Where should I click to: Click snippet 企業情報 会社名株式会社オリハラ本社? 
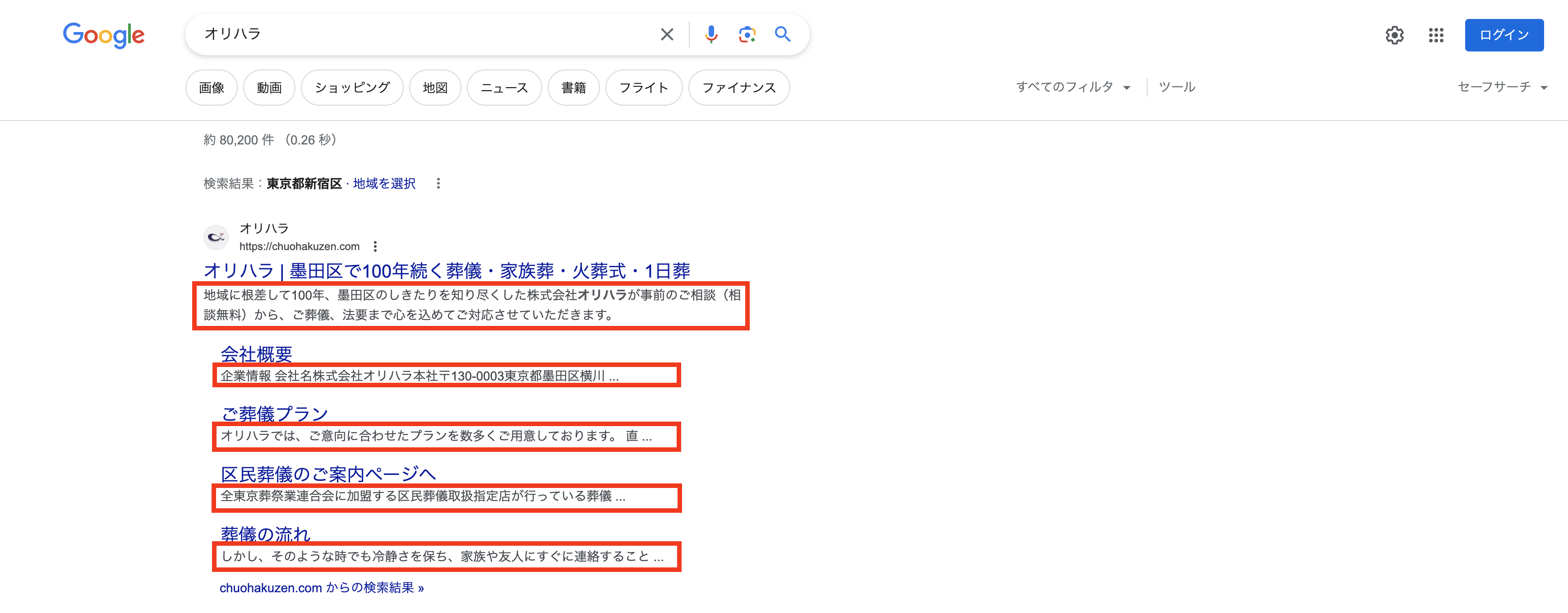420,376
